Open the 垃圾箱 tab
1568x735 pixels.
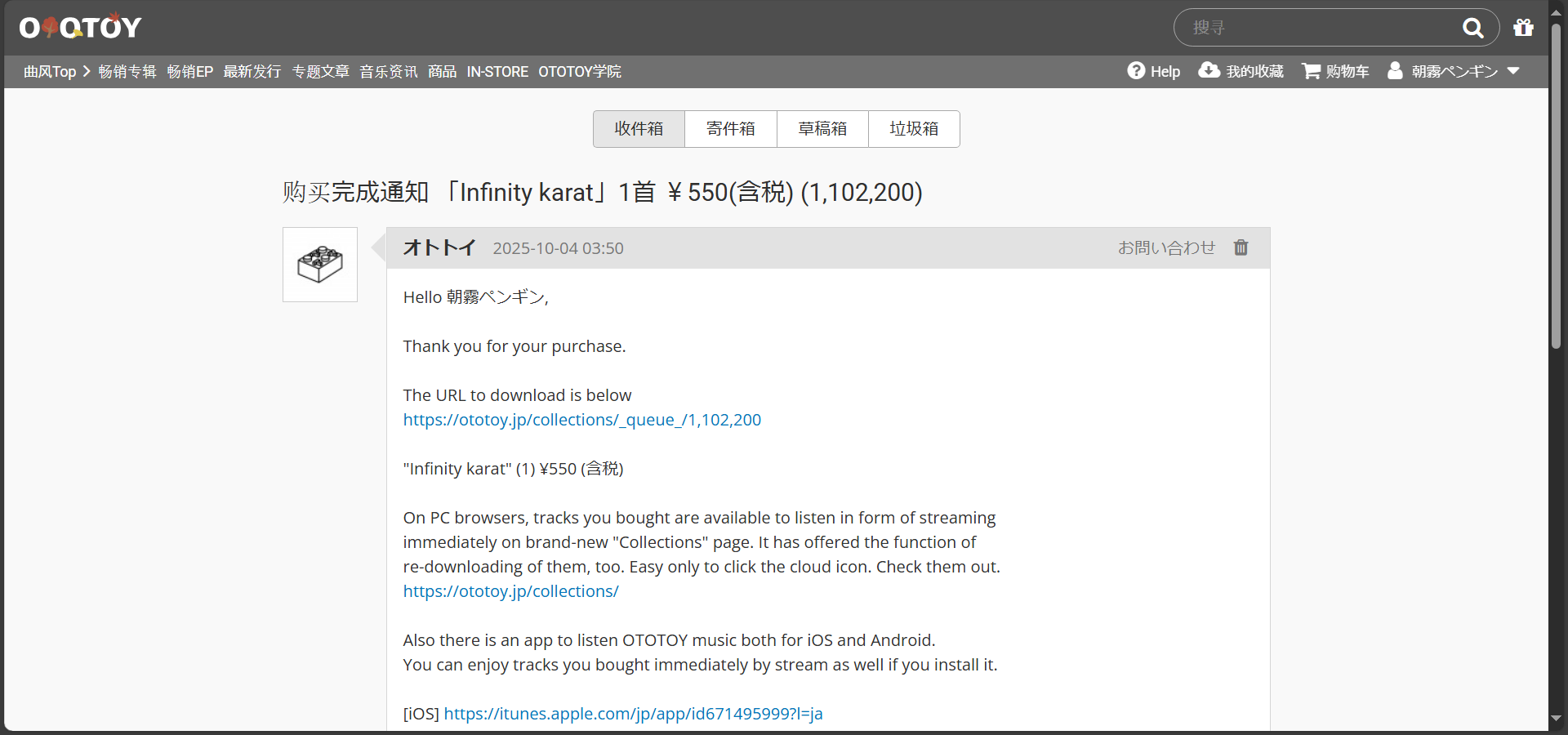pos(913,129)
